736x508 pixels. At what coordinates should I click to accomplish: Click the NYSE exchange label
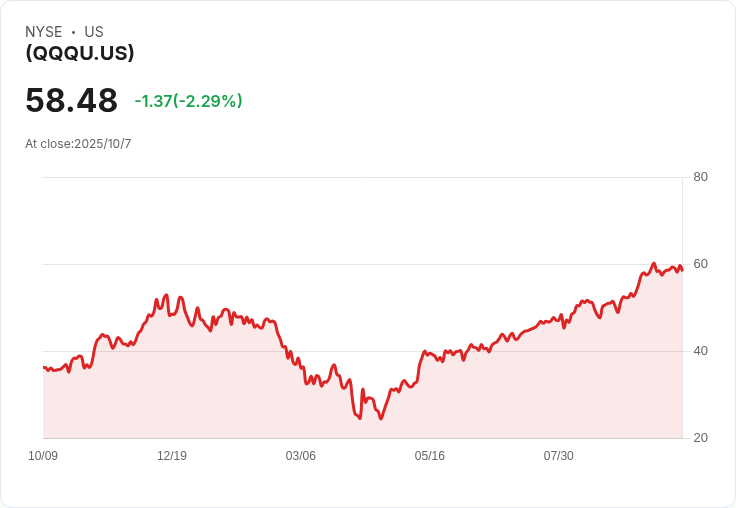(44, 32)
